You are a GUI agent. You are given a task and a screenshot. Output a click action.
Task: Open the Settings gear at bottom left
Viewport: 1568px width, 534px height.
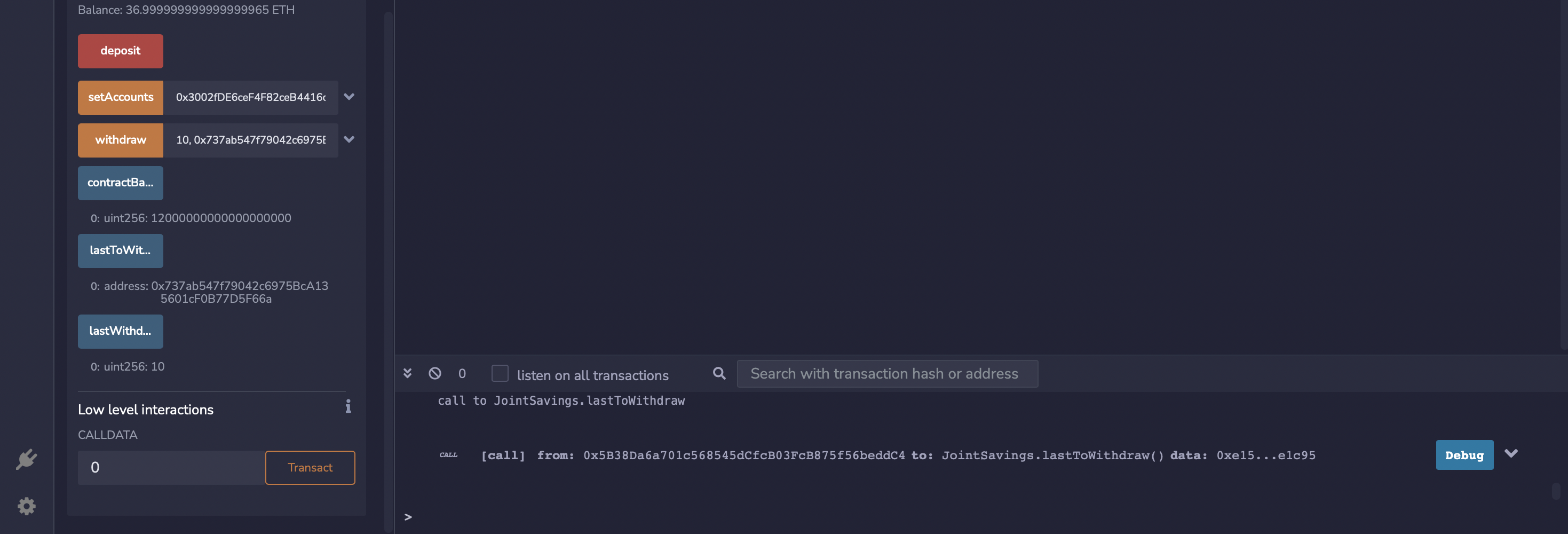point(26,506)
